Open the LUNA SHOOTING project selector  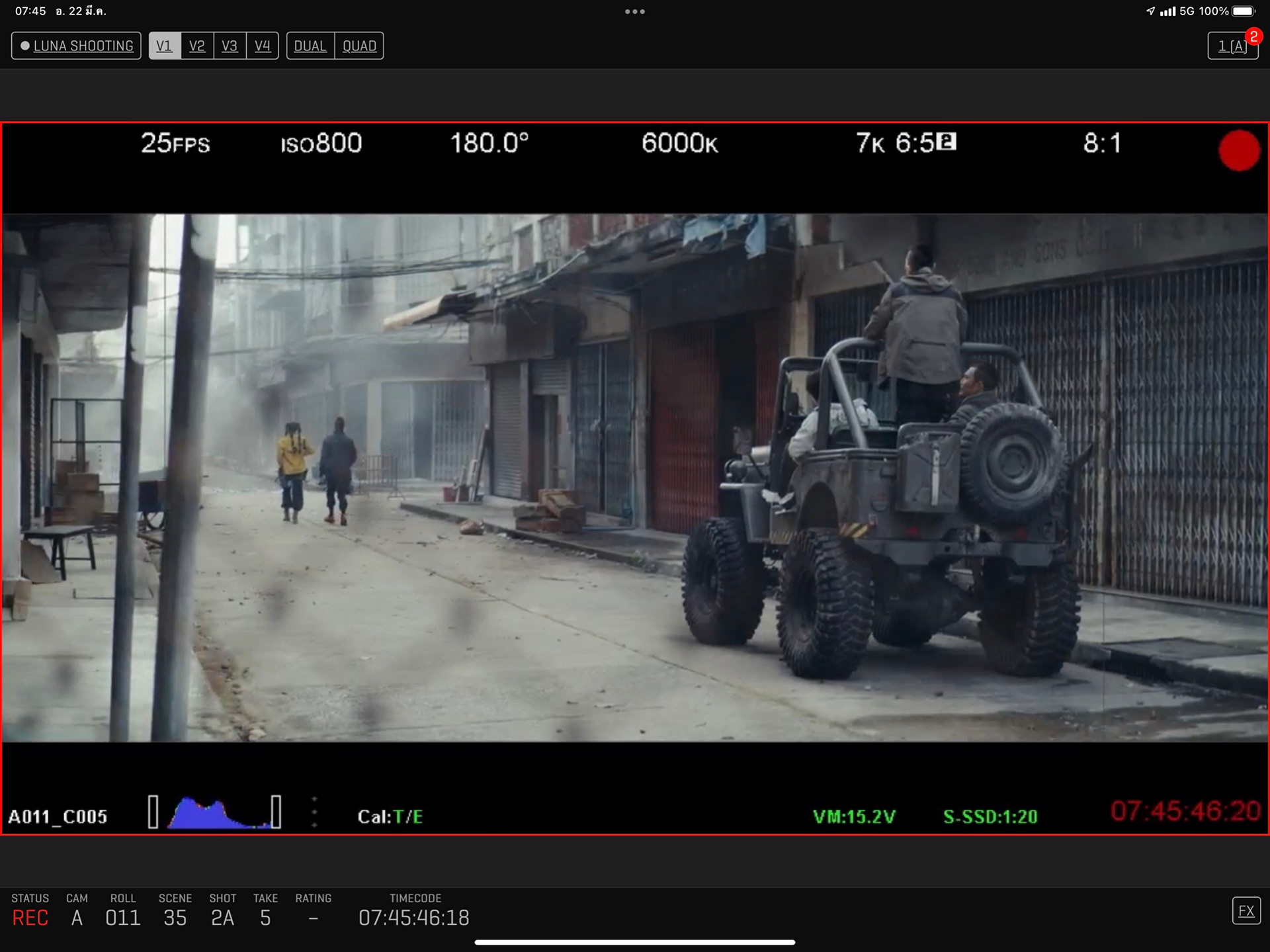tap(76, 46)
